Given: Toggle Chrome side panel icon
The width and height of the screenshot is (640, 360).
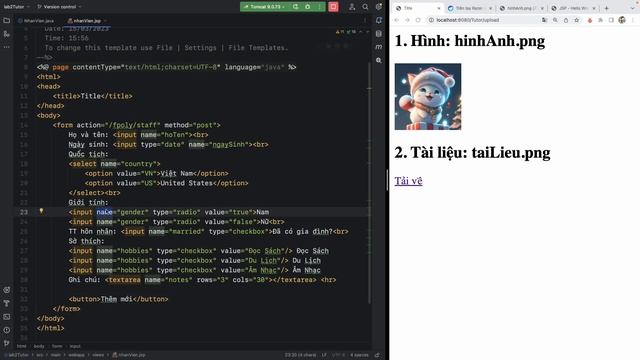Looking at the screenshot, I should pyautogui.click(x=611, y=20).
